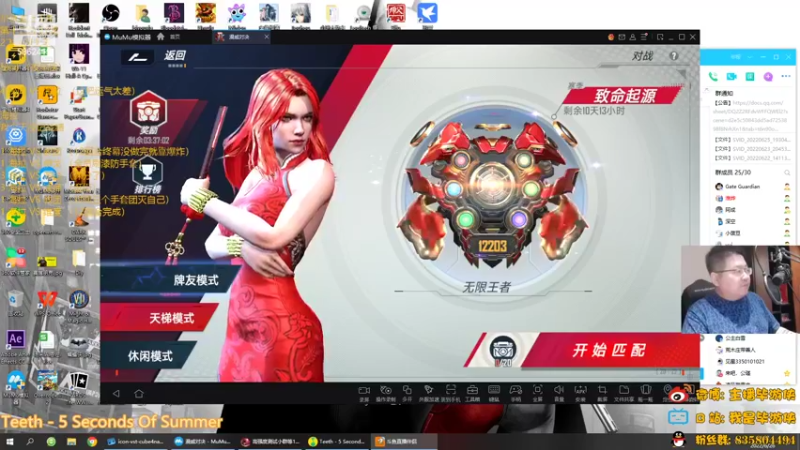Click the 手柄 gamepad toolbar icon
This screenshot has height=450, width=800.
click(516, 393)
